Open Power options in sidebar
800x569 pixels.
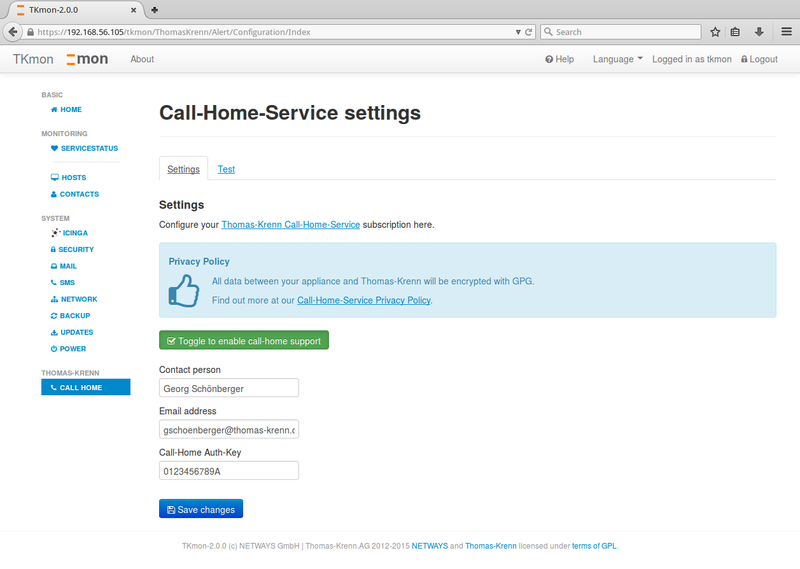point(68,349)
